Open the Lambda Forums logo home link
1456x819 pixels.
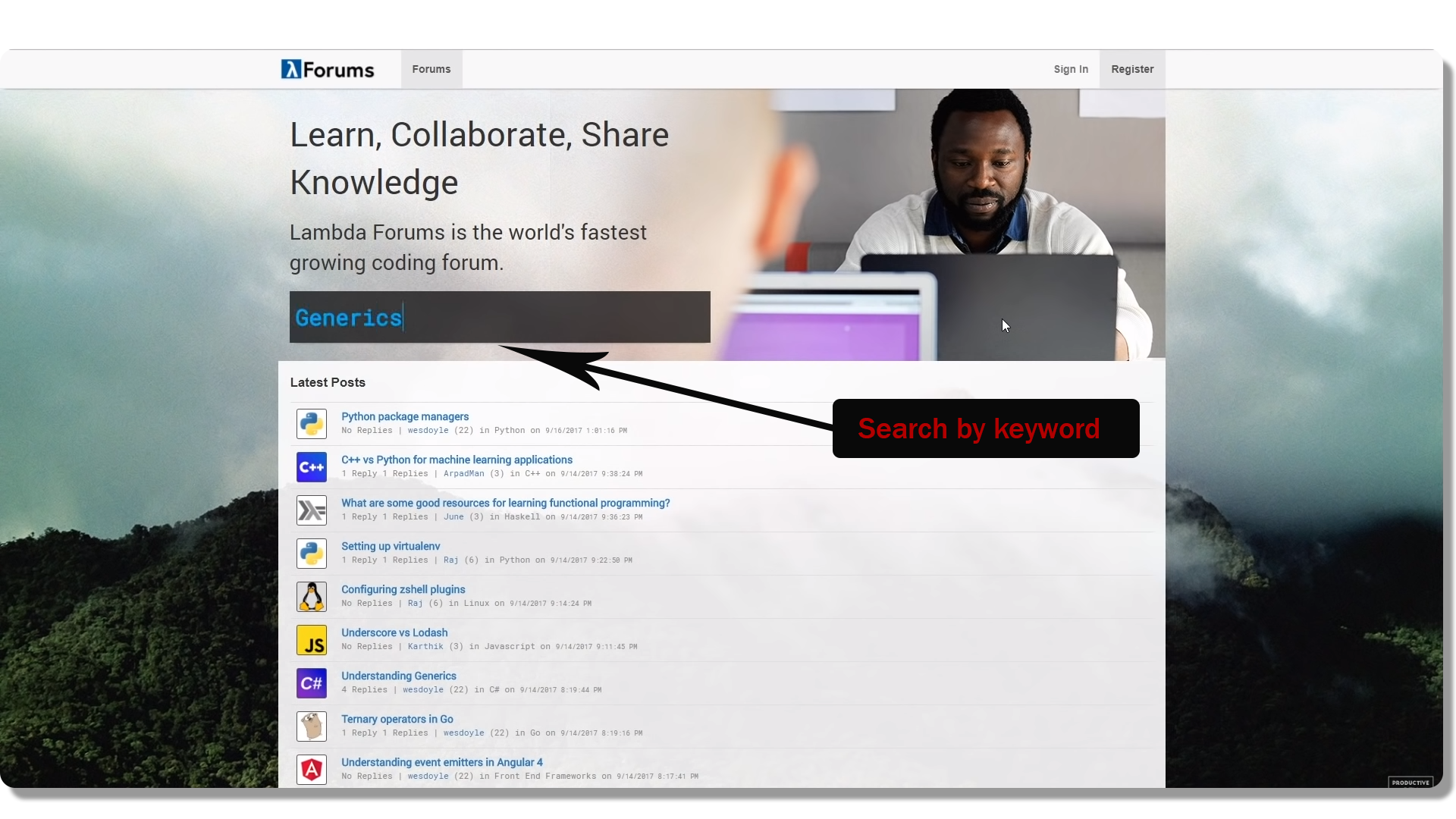[x=328, y=70]
